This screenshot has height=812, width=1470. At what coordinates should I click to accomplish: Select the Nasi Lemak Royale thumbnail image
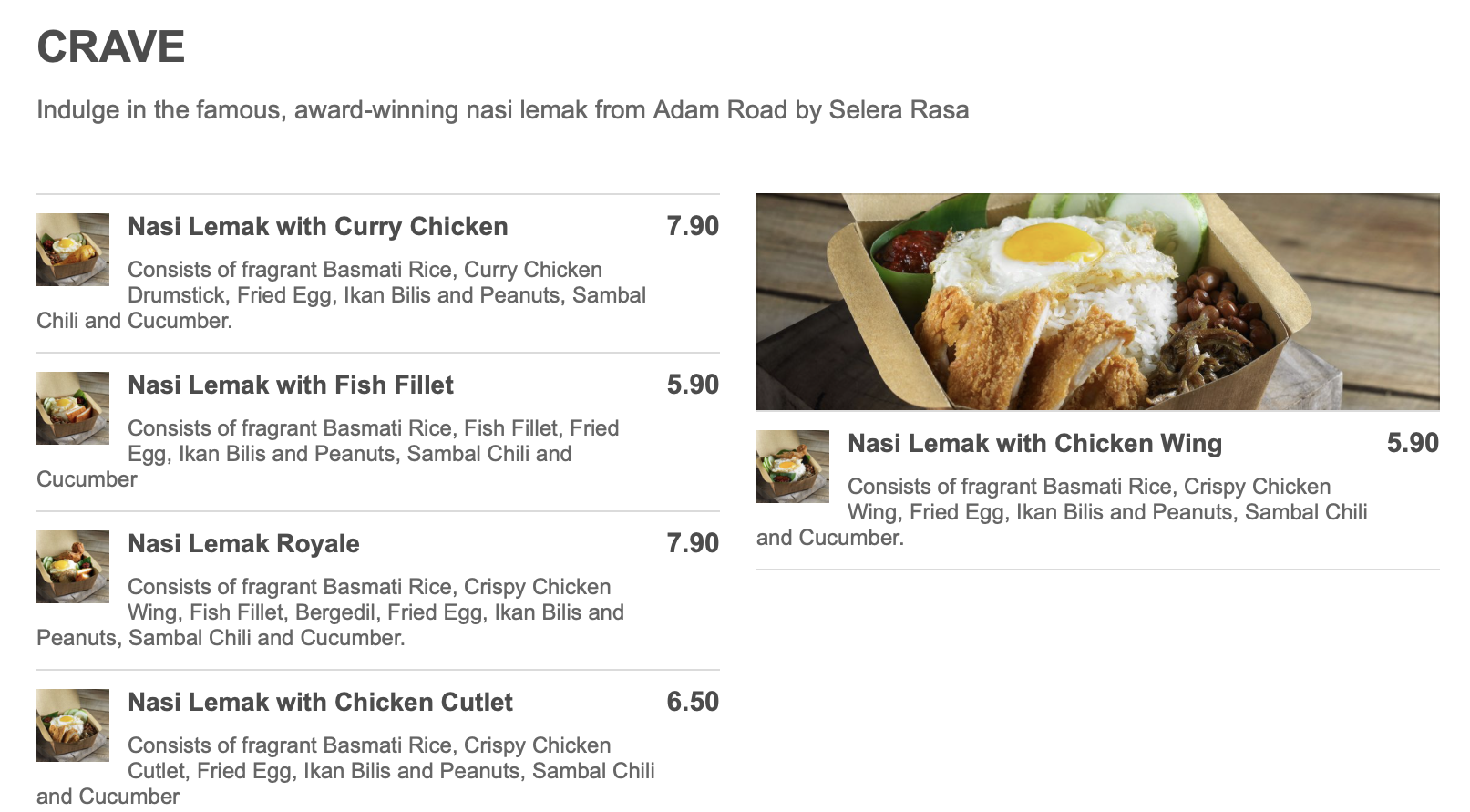tap(73, 567)
